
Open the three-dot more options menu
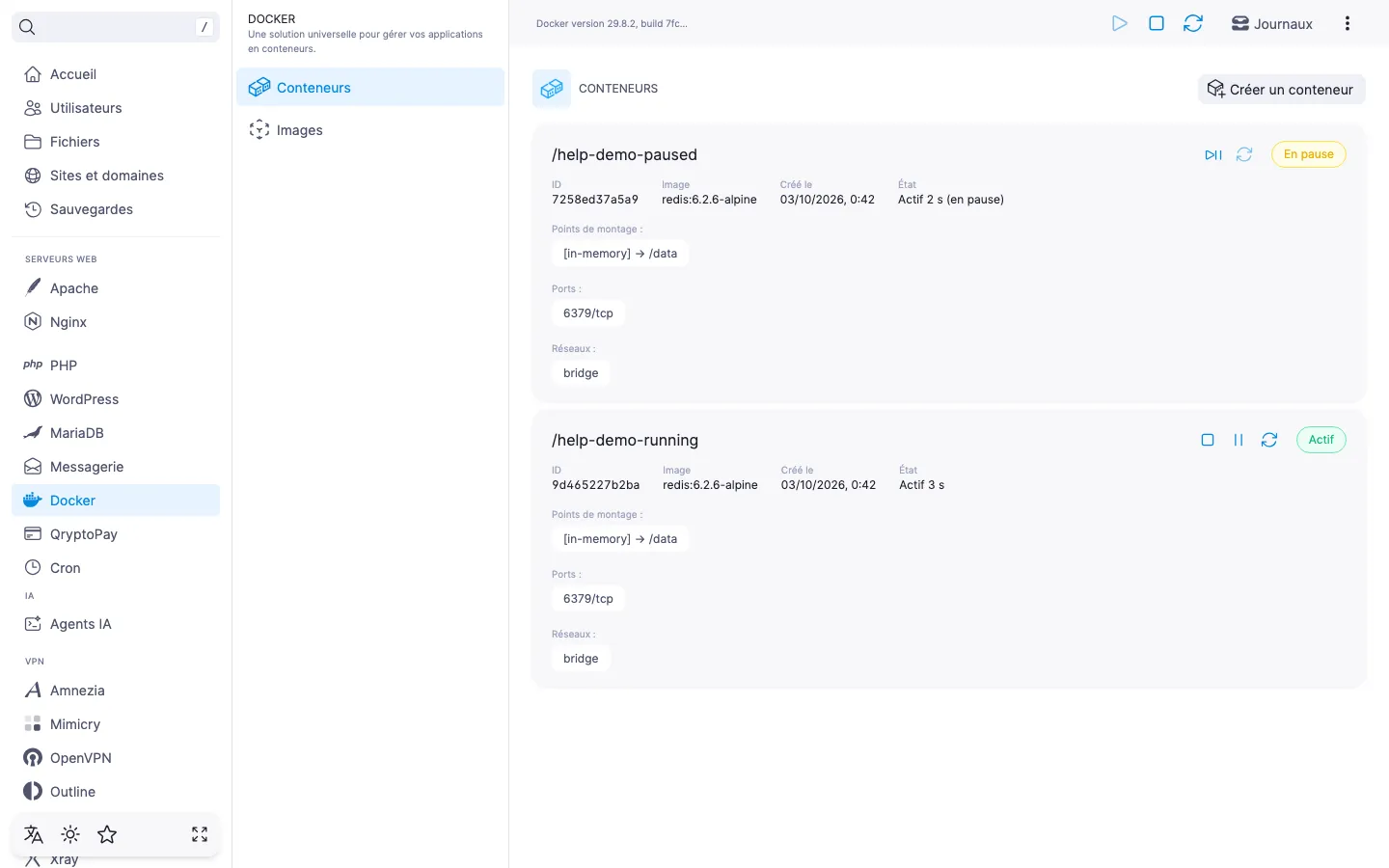click(1348, 23)
